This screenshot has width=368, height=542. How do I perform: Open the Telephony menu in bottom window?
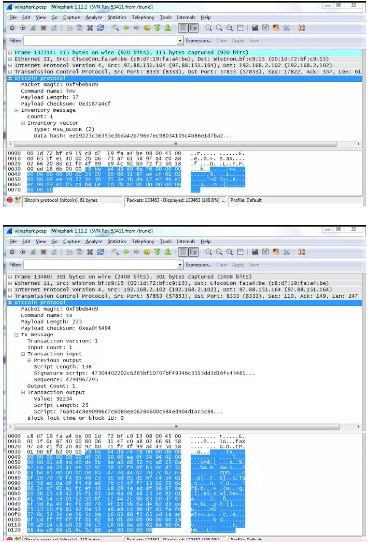point(143,242)
